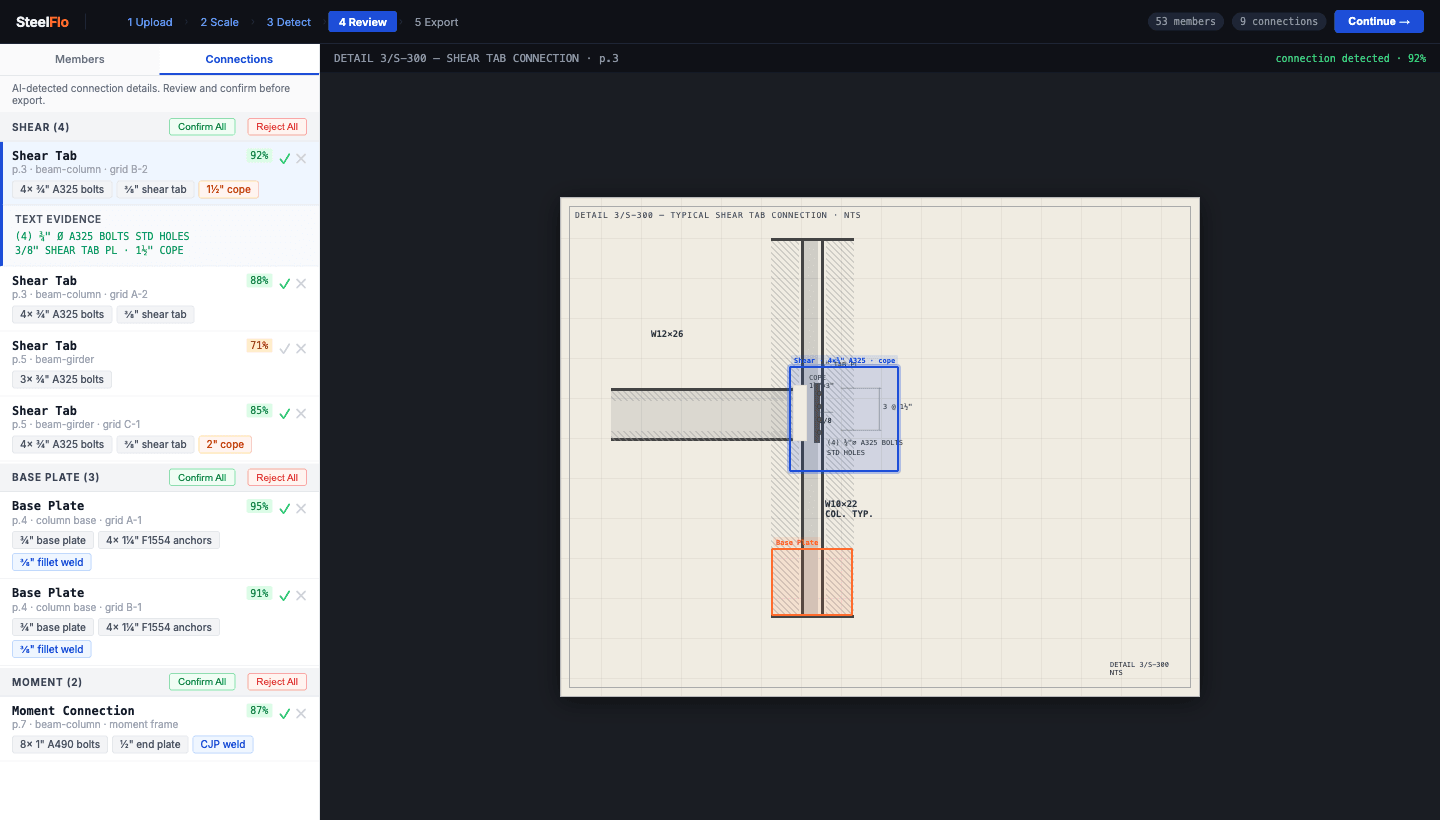This screenshot has height=820, width=1440.
Task: Click the SHEAR (4) section header
Action: (41, 127)
